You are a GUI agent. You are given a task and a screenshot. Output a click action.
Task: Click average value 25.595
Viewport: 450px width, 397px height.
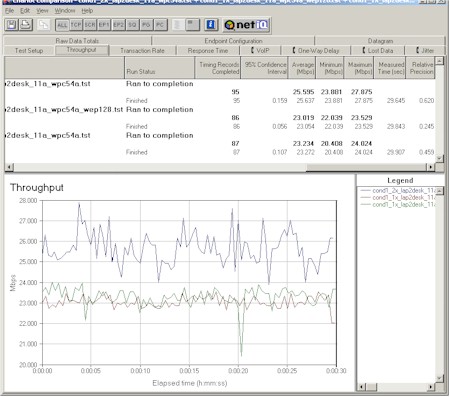click(x=303, y=92)
